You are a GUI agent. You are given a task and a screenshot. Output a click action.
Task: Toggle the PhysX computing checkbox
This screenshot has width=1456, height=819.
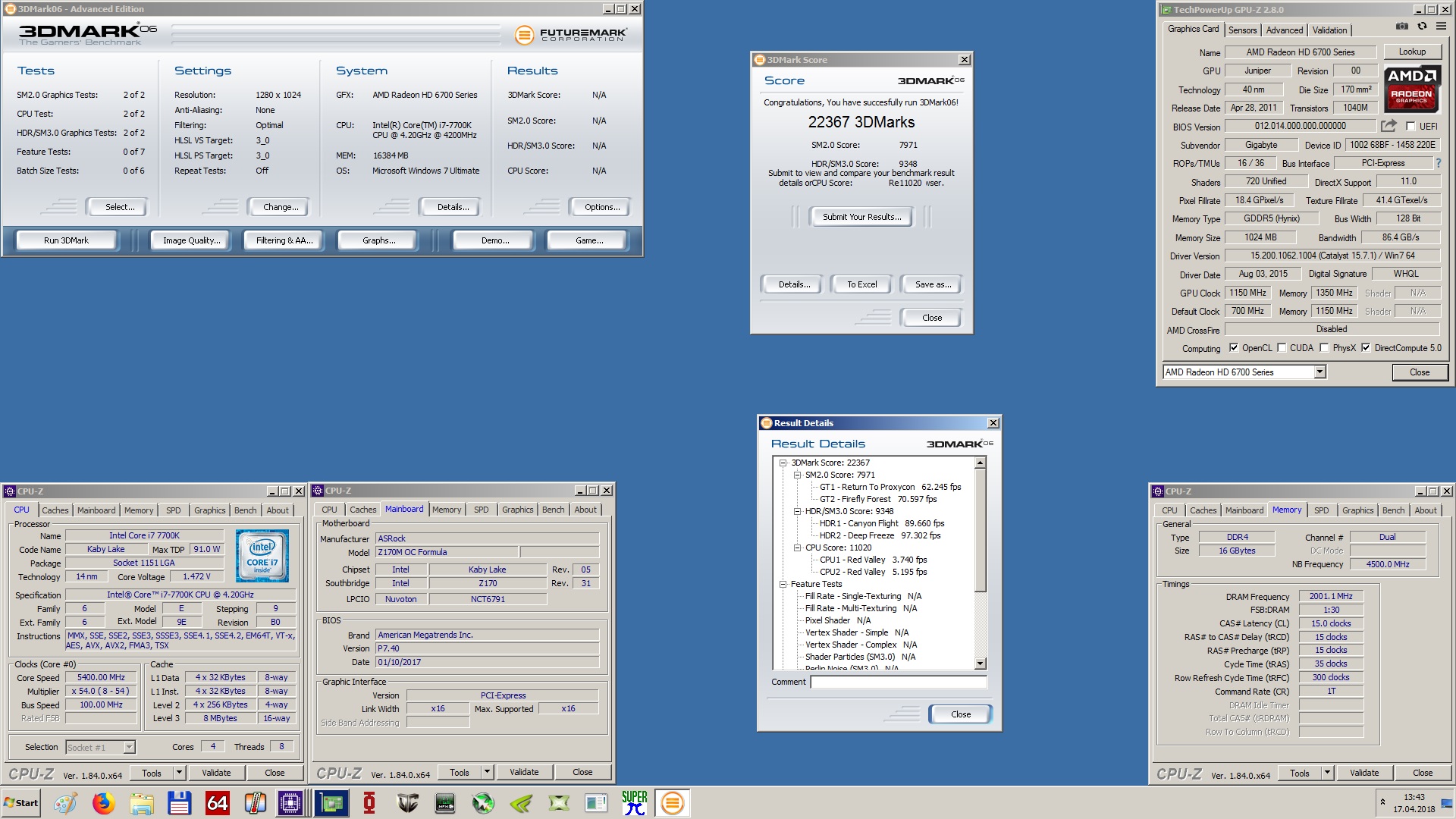1324,348
